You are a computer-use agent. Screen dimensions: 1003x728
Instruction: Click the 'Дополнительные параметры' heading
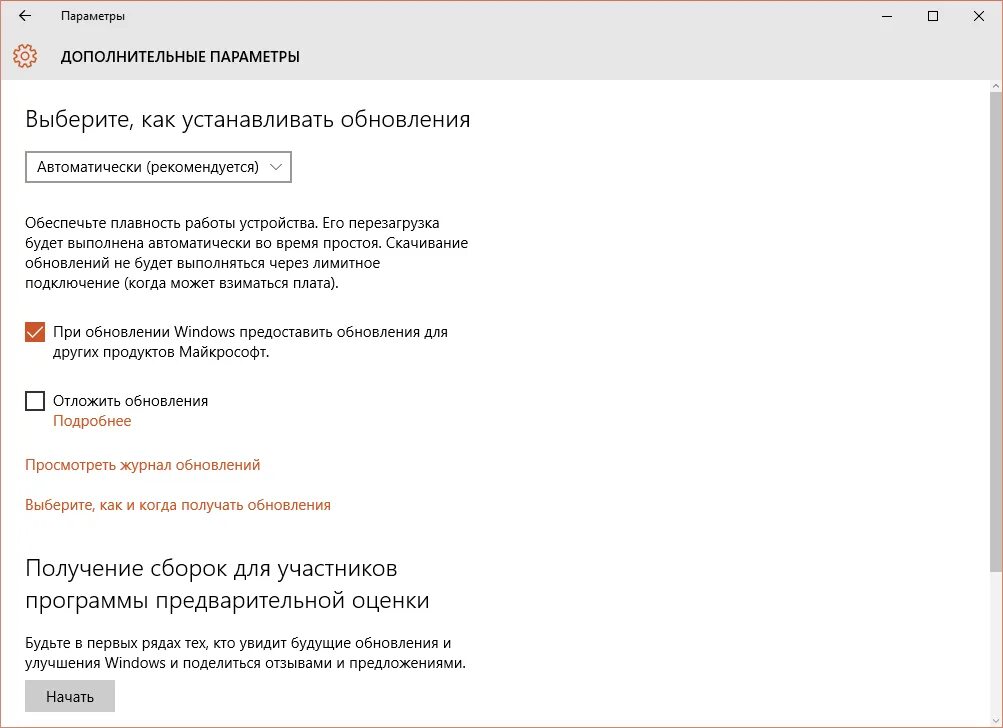coord(180,57)
